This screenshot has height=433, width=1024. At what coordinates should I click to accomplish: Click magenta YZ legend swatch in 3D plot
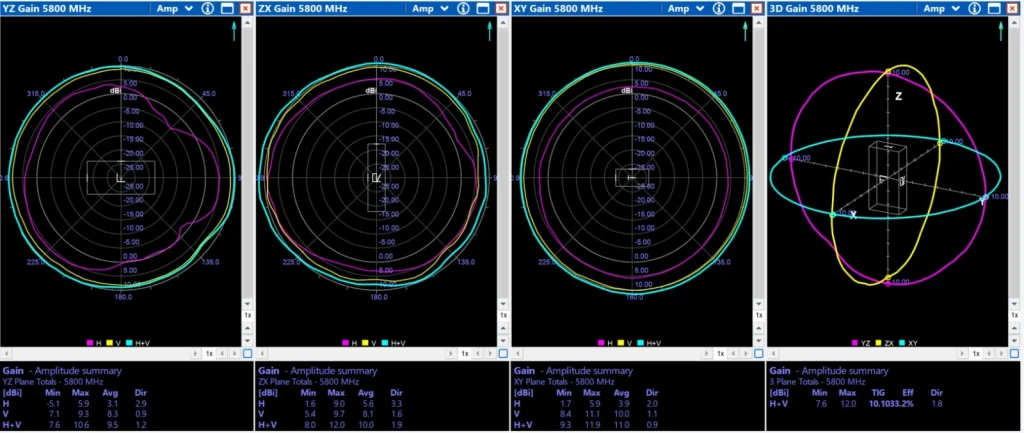(x=854, y=343)
